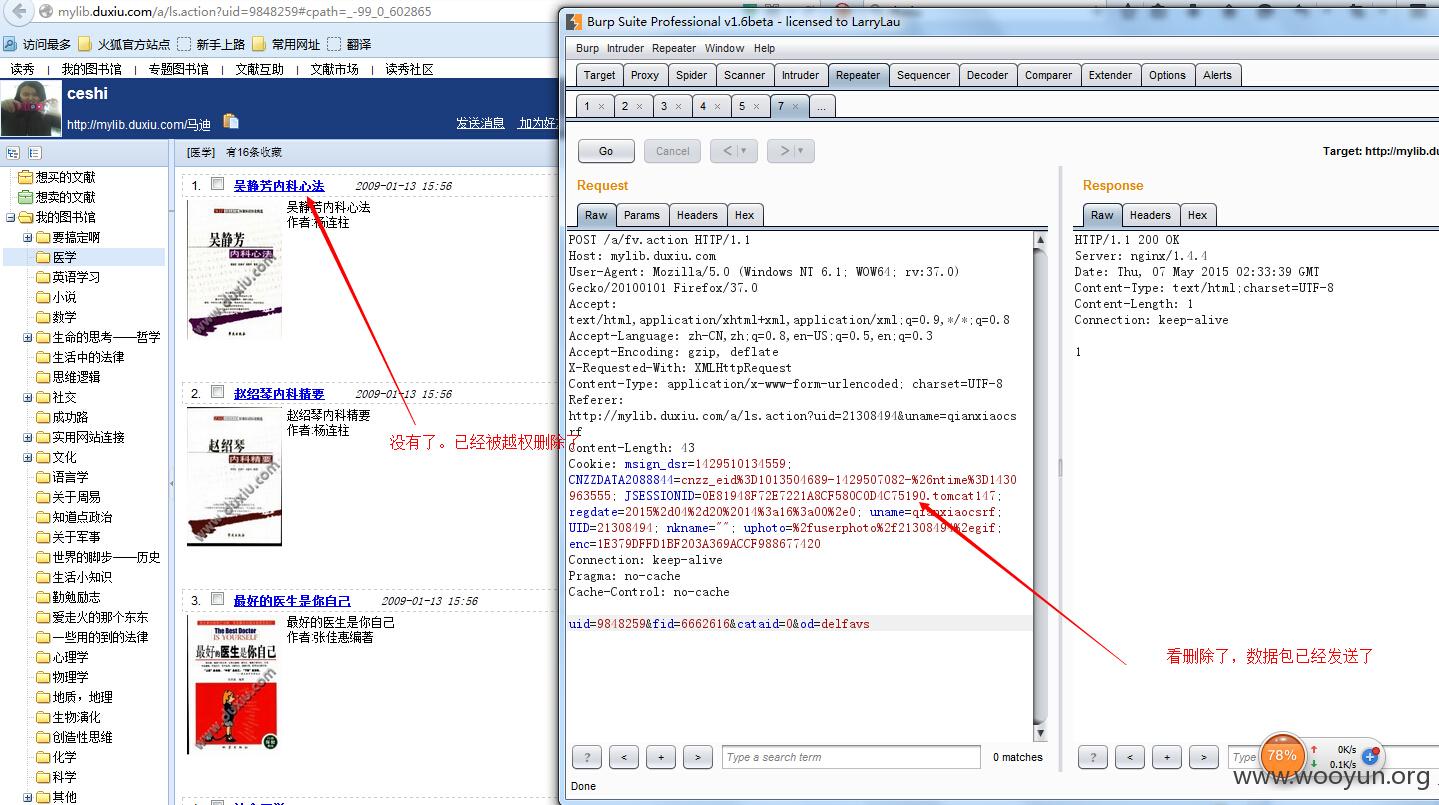Tick the checkbox for 吴静芳内科心法
Image resolution: width=1439 pixels, height=805 pixels.
tap(218, 184)
